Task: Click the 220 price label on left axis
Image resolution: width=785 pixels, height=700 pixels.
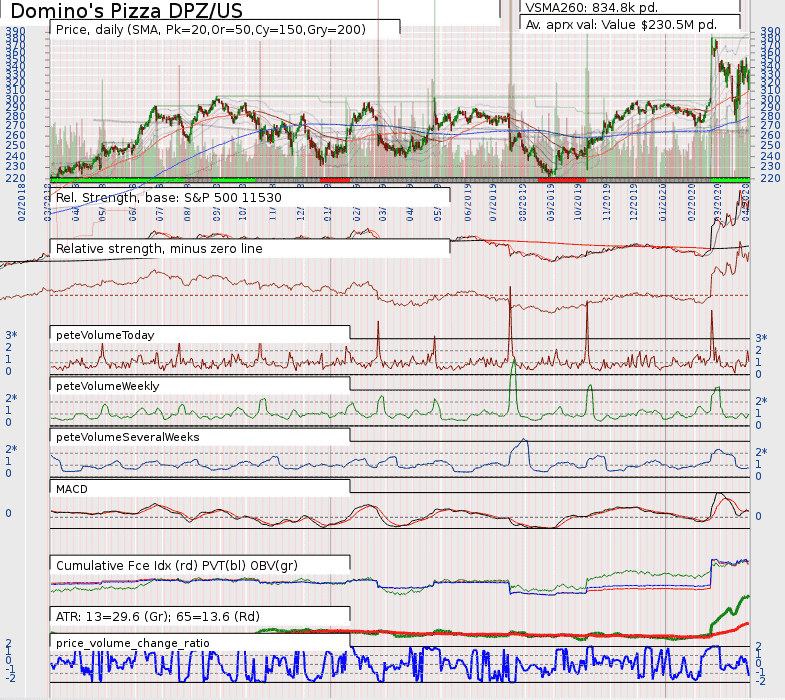Action: 15,178
